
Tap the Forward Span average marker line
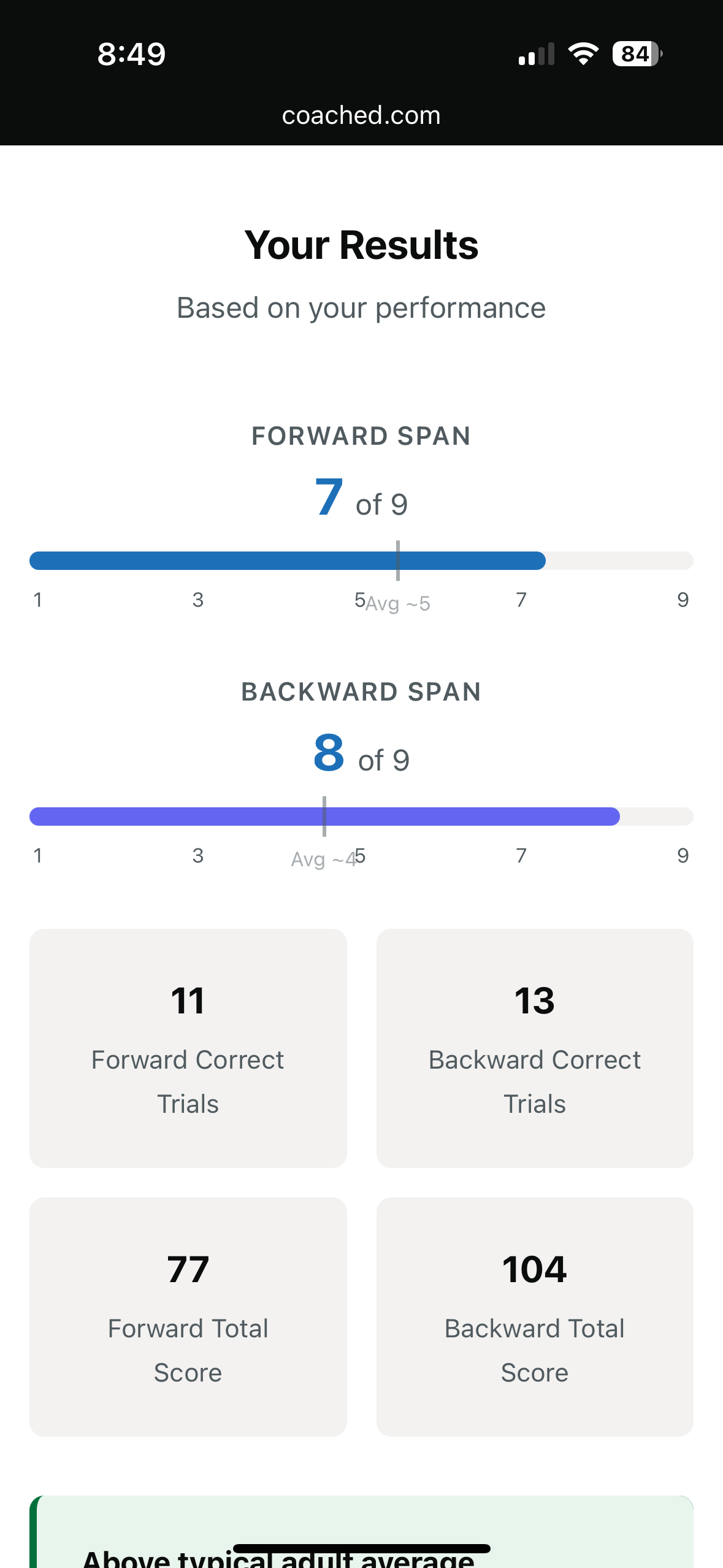398,560
